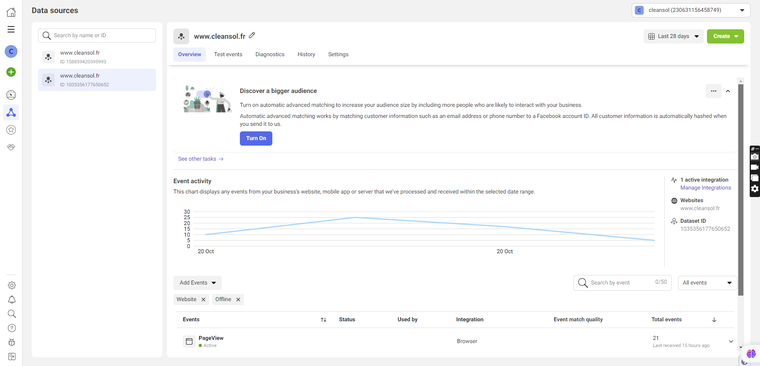Viewport: 760px width, 366px height.
Task: Toggle the sidebar panel icon at bottom
Action: click(12, 356)
